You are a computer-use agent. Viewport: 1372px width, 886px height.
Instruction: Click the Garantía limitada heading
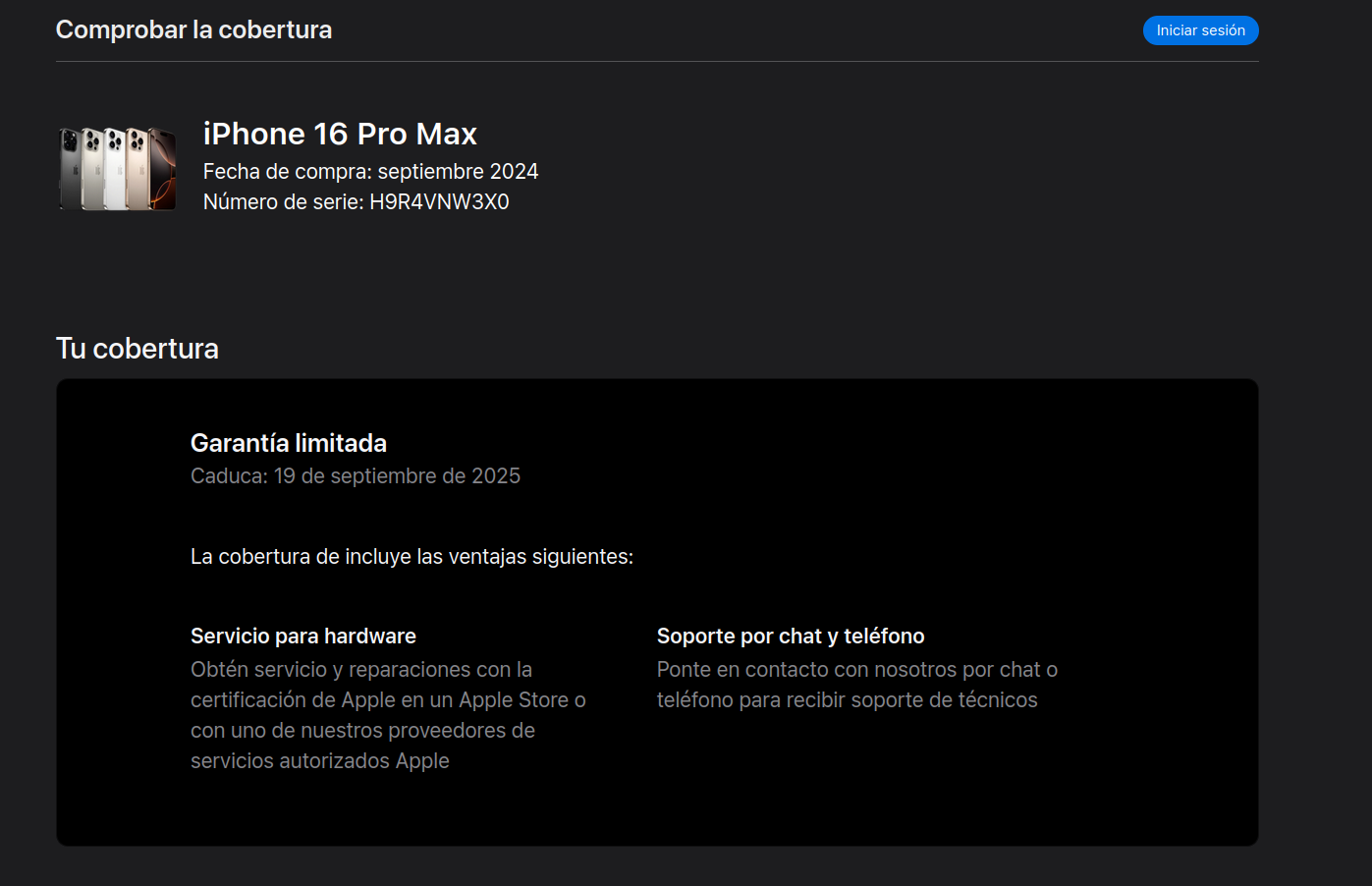click(289, 443)
